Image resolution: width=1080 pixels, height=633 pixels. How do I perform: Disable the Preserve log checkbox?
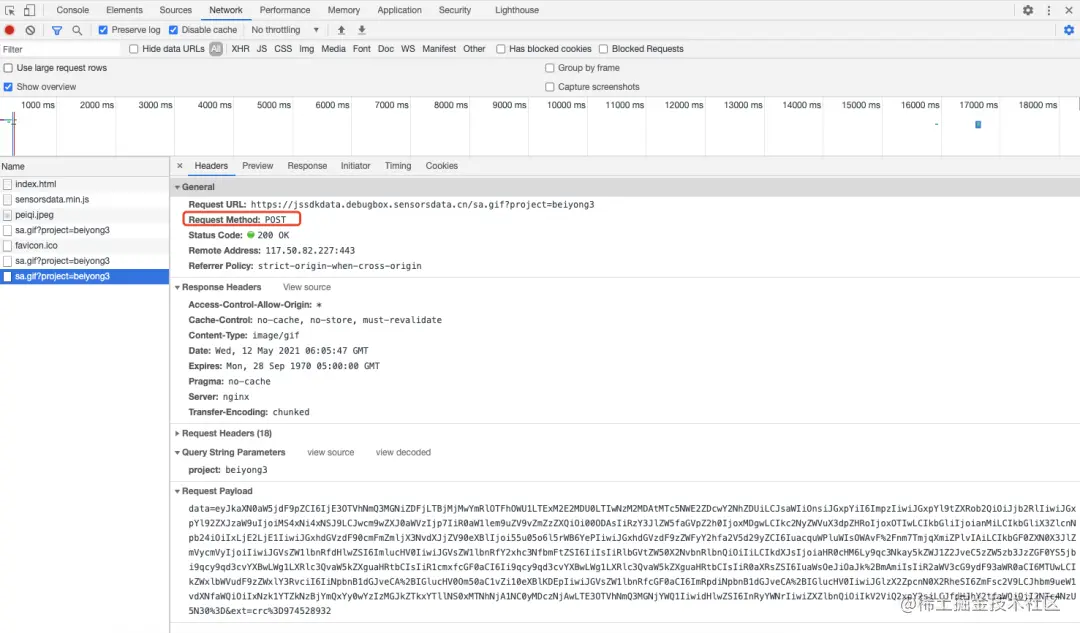(103, 30)
